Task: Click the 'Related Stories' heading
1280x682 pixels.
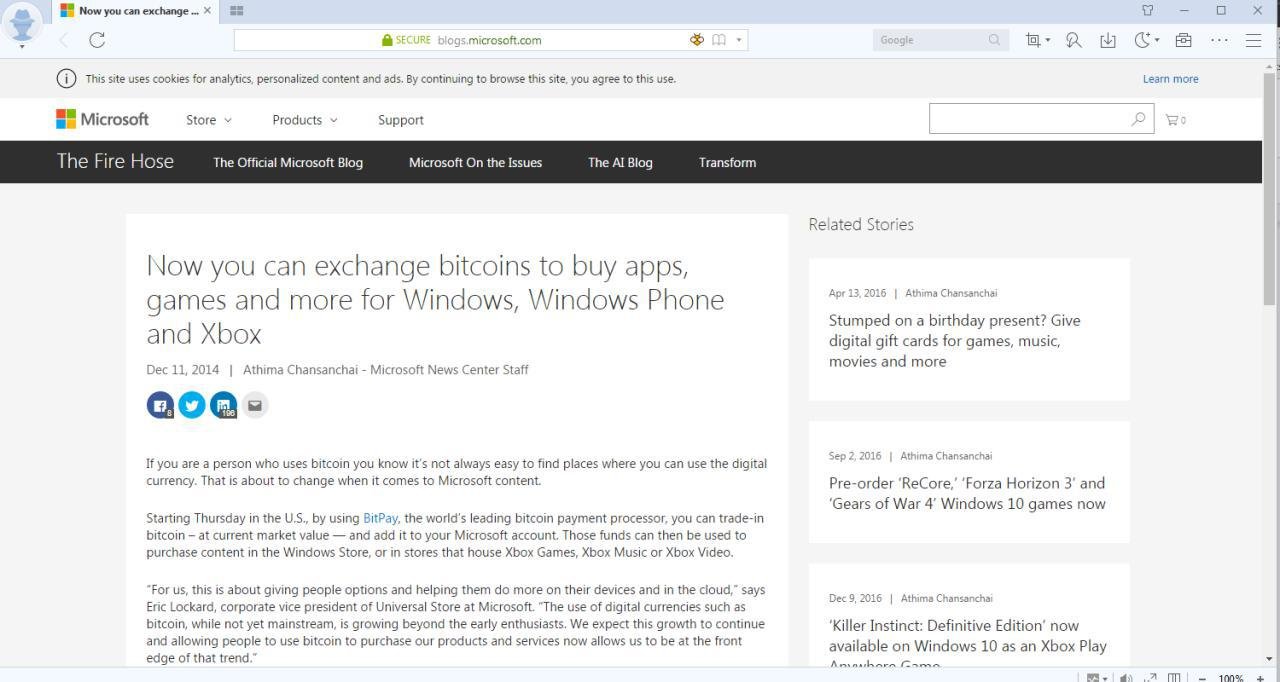Action: tap(861, 225)
